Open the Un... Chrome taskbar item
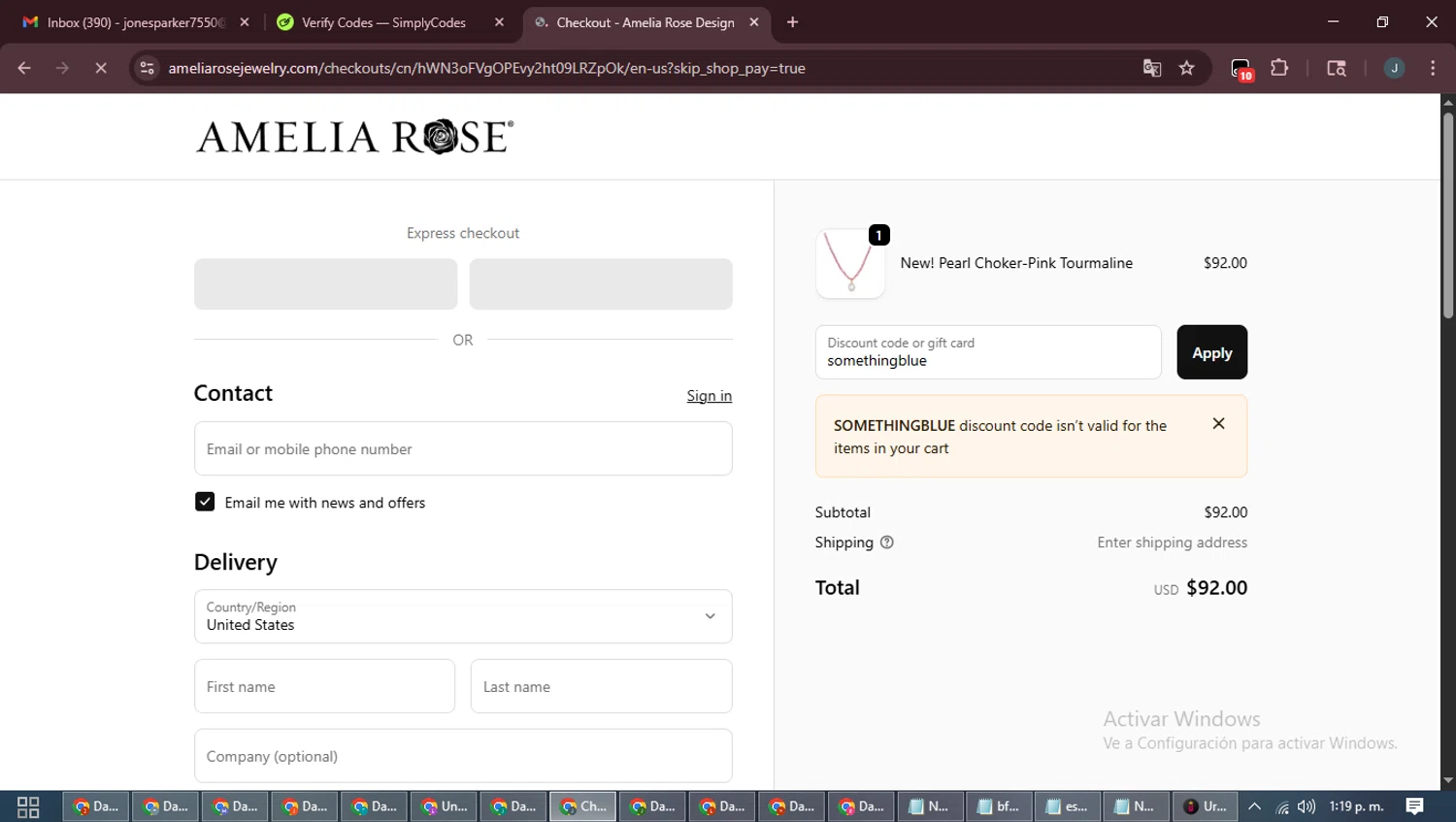Image resolution: width=1456 pixels, height=822 pixels. (x=444, y=806)
